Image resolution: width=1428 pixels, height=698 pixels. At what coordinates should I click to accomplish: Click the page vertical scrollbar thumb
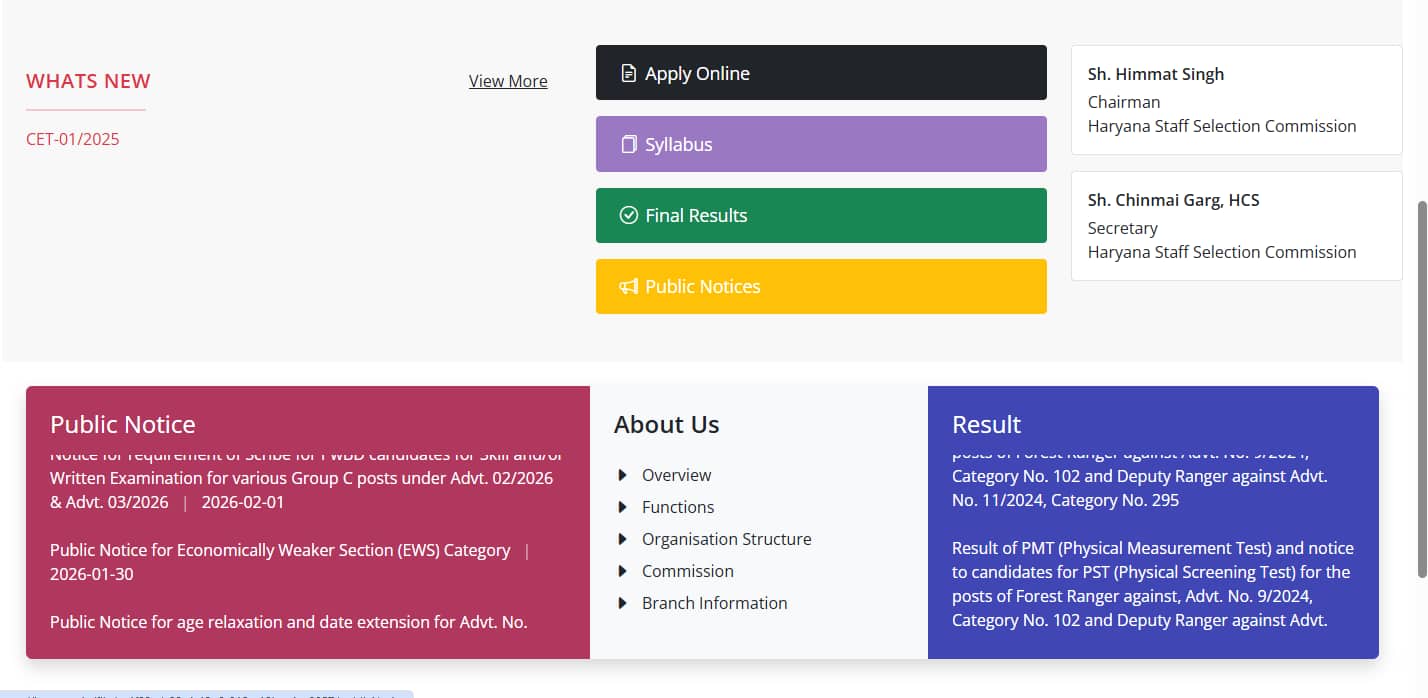(1421, 388)
